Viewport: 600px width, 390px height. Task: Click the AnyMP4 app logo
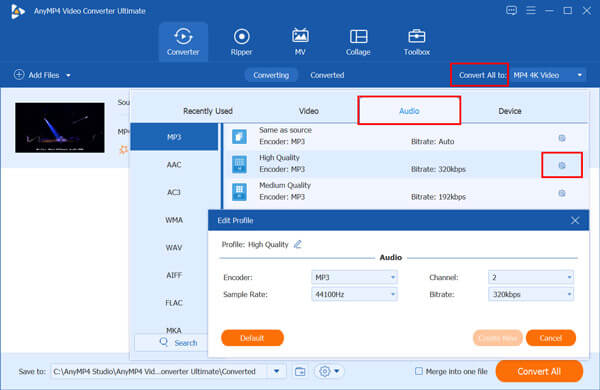point(18,11)
